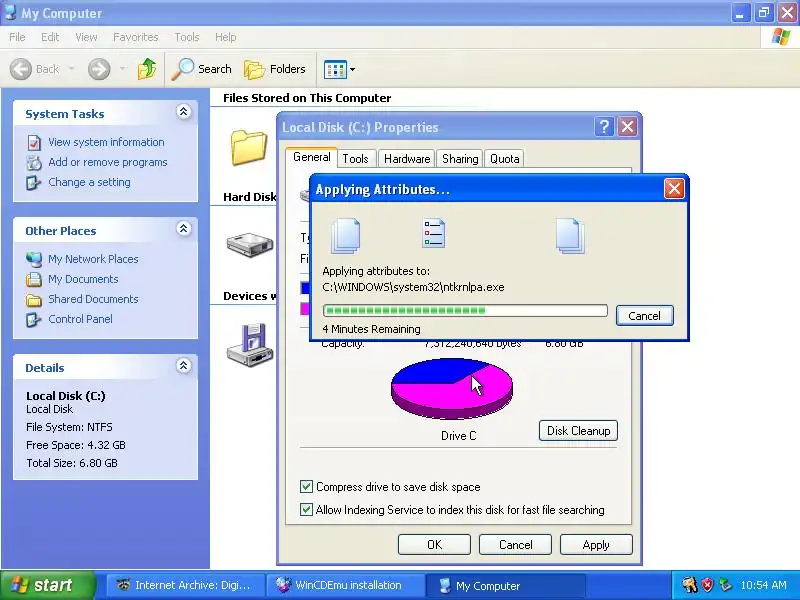Open My Documents link

[83, 279]
